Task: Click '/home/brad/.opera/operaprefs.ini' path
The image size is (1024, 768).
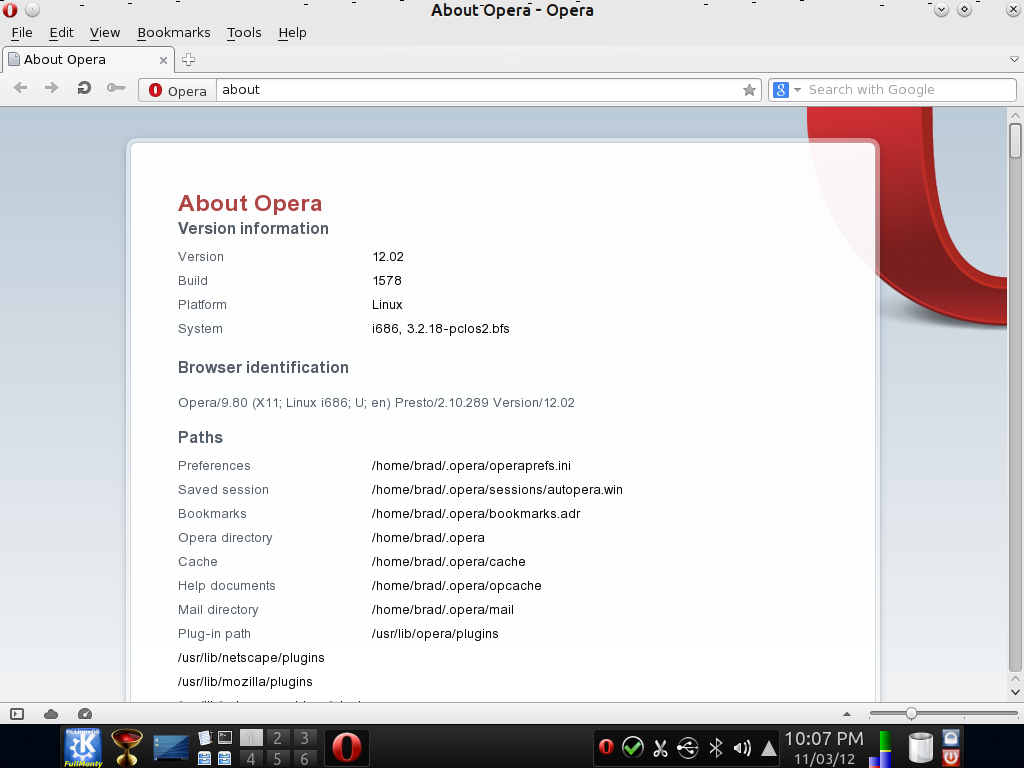Action: pyautogui.click(x=472, y=466)
